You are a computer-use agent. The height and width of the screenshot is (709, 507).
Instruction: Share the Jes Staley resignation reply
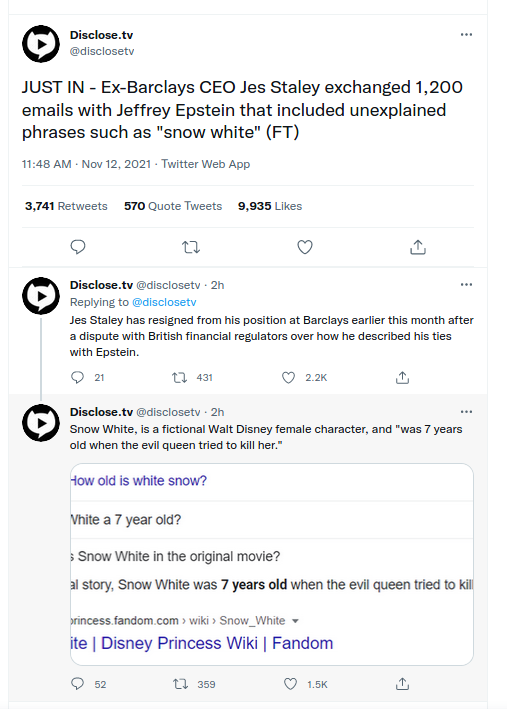tap(402, 377)
